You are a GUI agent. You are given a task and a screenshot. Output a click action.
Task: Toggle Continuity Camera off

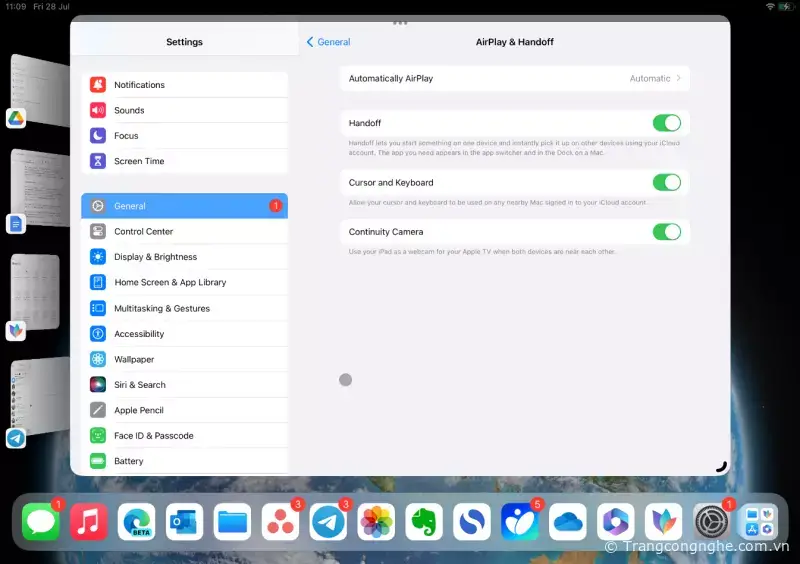pos(666,232)
